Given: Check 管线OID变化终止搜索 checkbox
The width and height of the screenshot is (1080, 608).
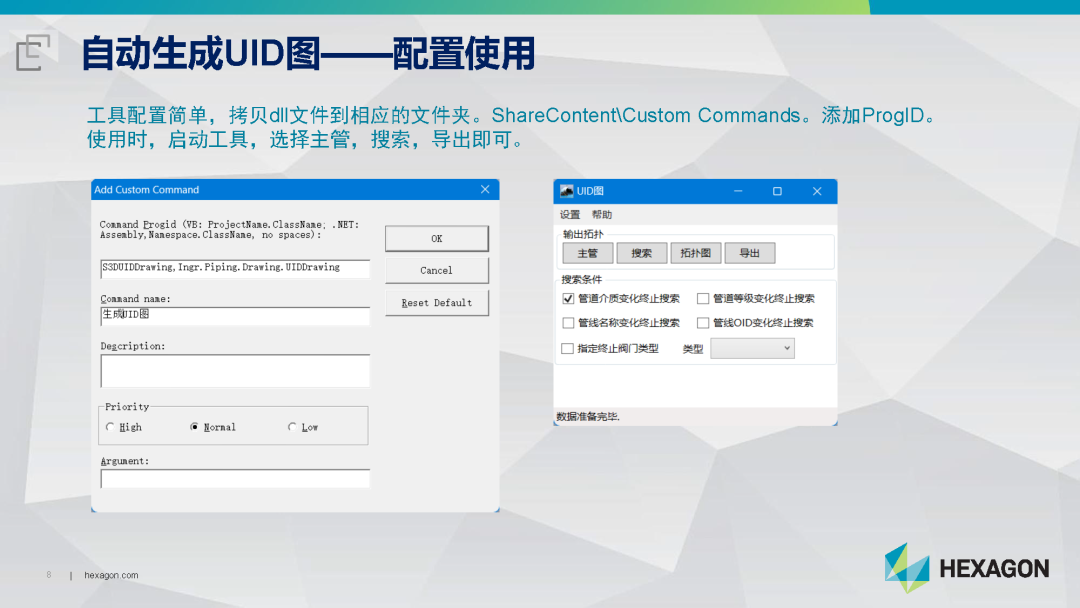Looking at the screenshot, I should pyautogui.click(x=703, y=323).
